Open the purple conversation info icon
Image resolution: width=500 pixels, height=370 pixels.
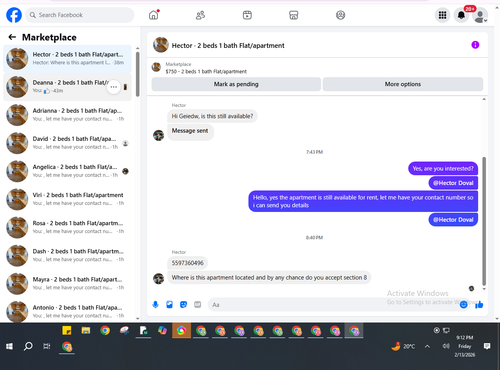475,45
